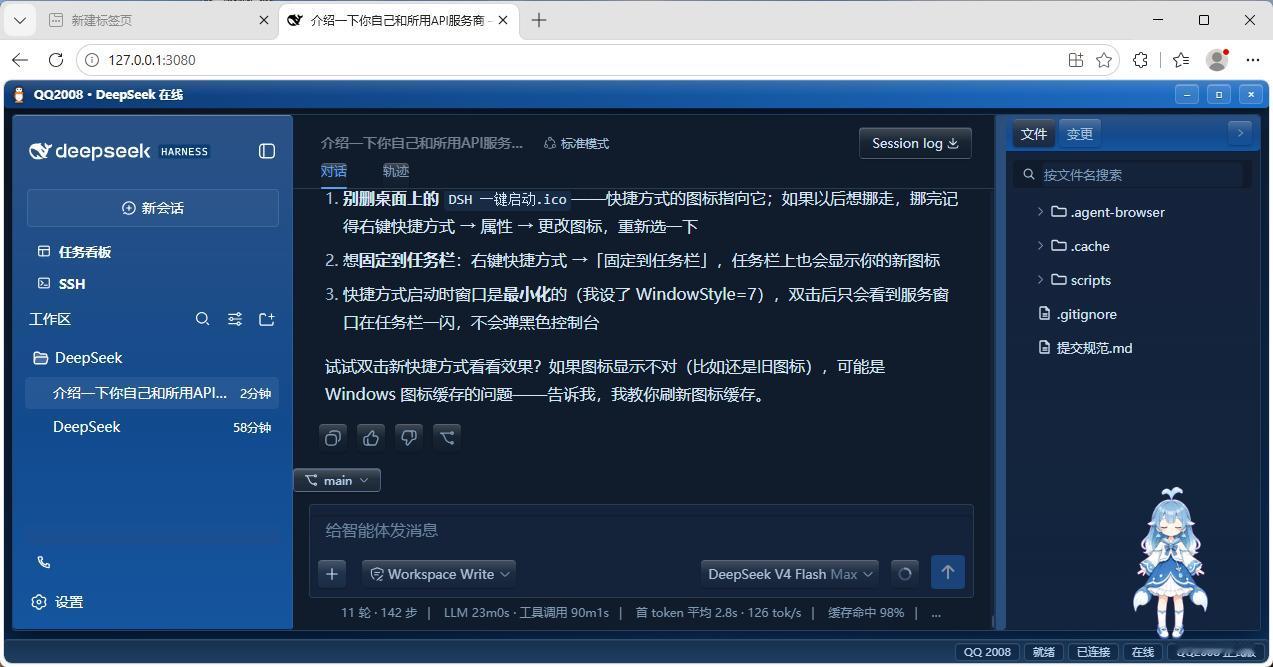This screenshot has height=667, width=1273.
Task: Click the ellipsis at end of stats bar
Action: click(x=936, y=613)
